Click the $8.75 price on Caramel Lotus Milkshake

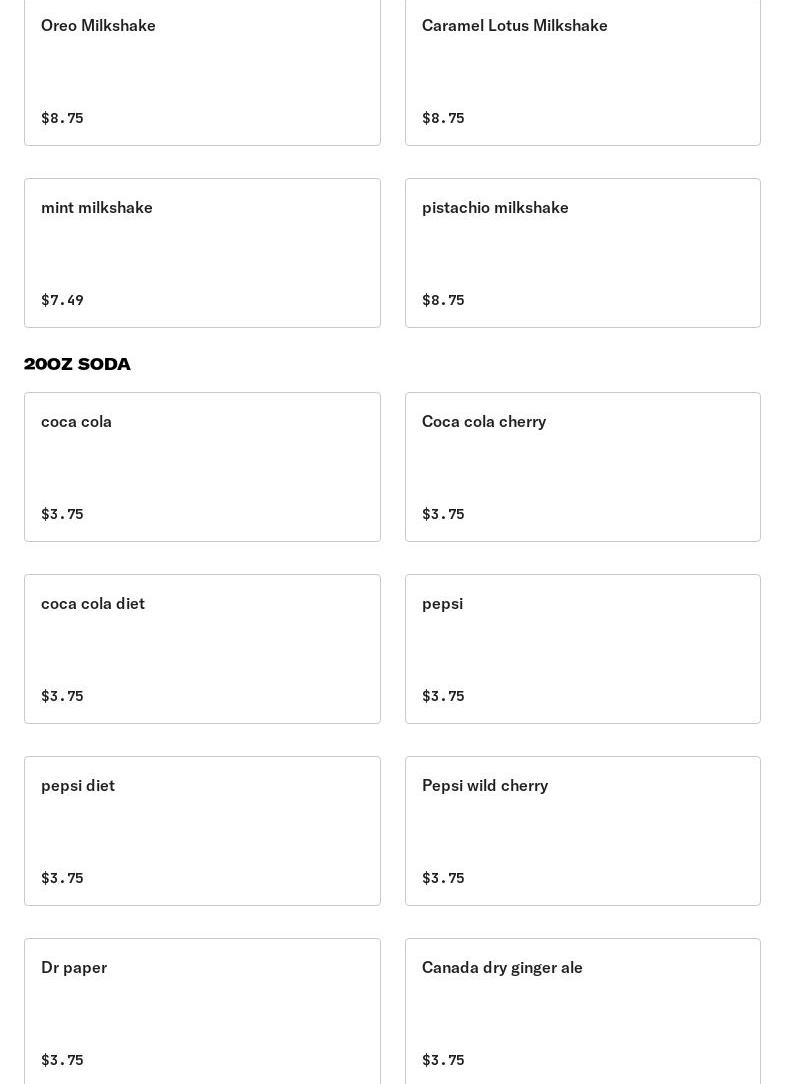click(x=443, y=118)
